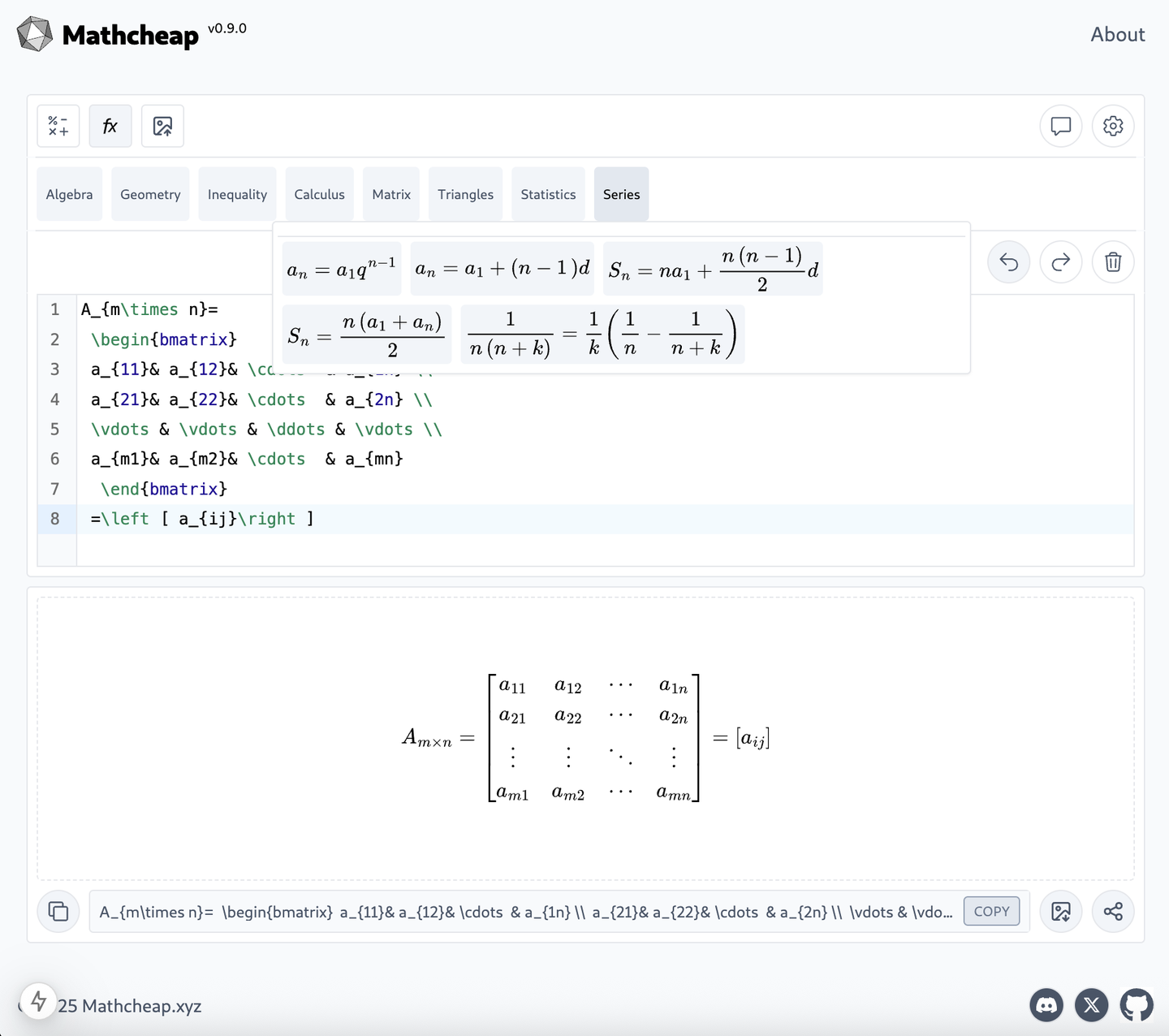Image resolution: width=1169 pixels, height=1036 pixels.
Task: Select the Triangles tab
Action: (x=465, y=194)
